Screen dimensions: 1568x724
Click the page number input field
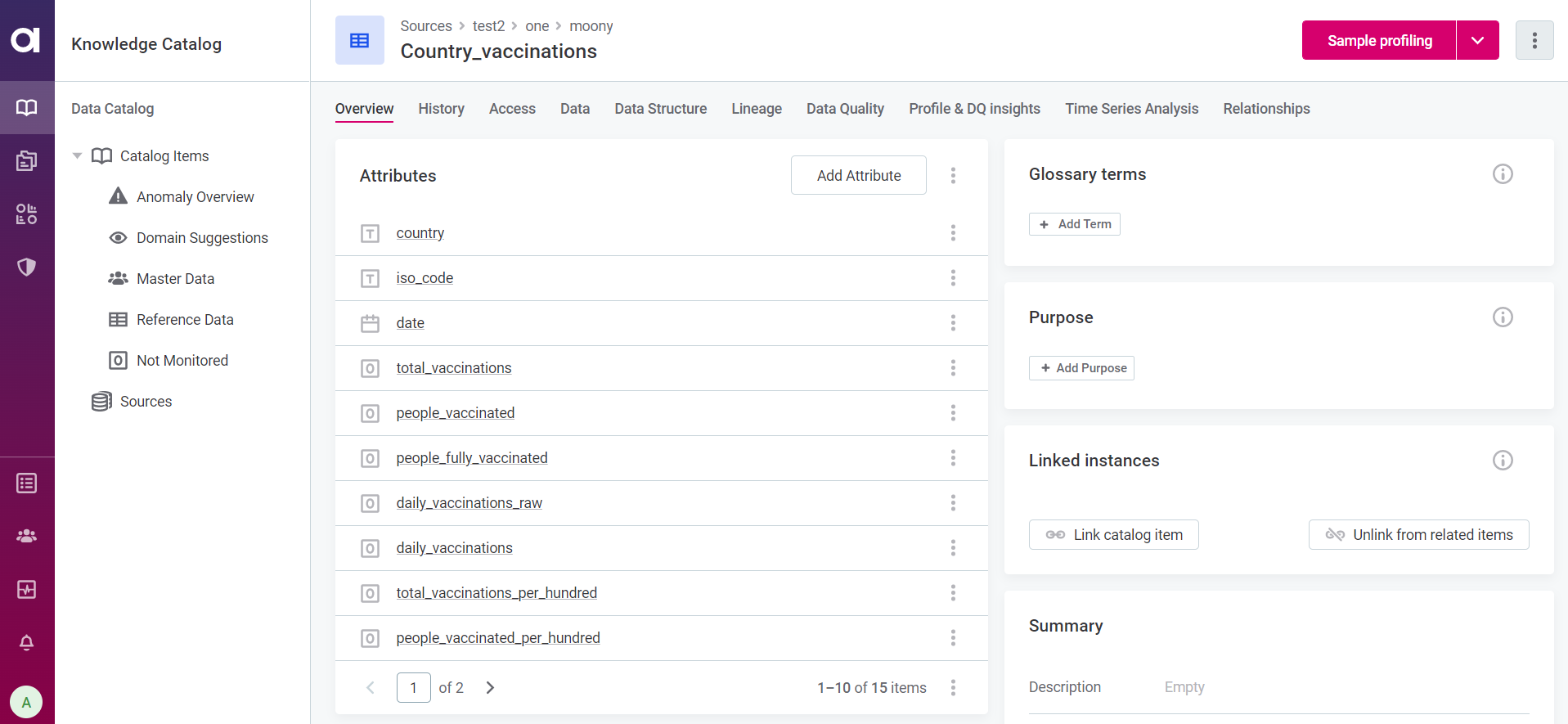click(x=413, y=688)
